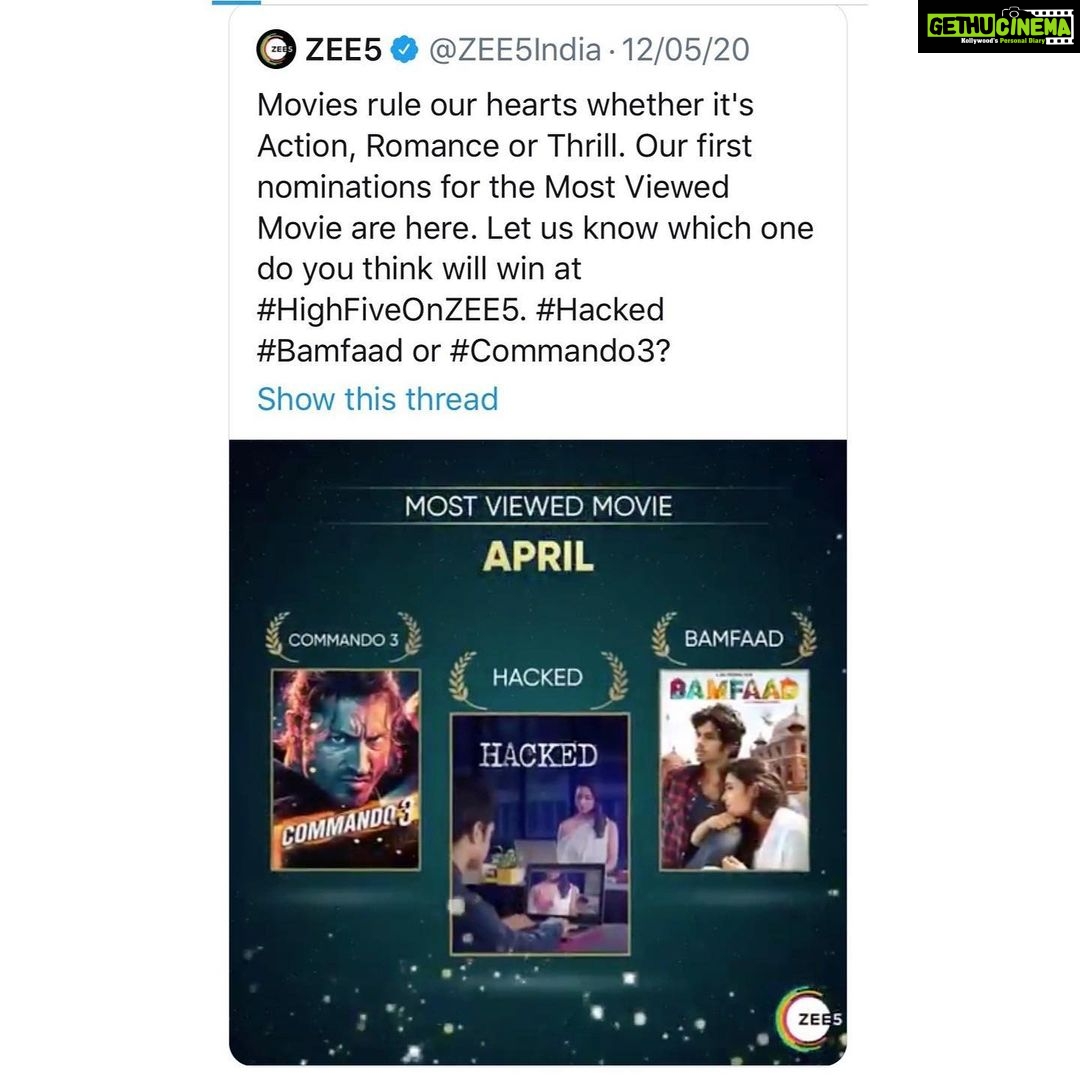Open the #Hacked hashtag
1080x1080 pixels.
600,310
